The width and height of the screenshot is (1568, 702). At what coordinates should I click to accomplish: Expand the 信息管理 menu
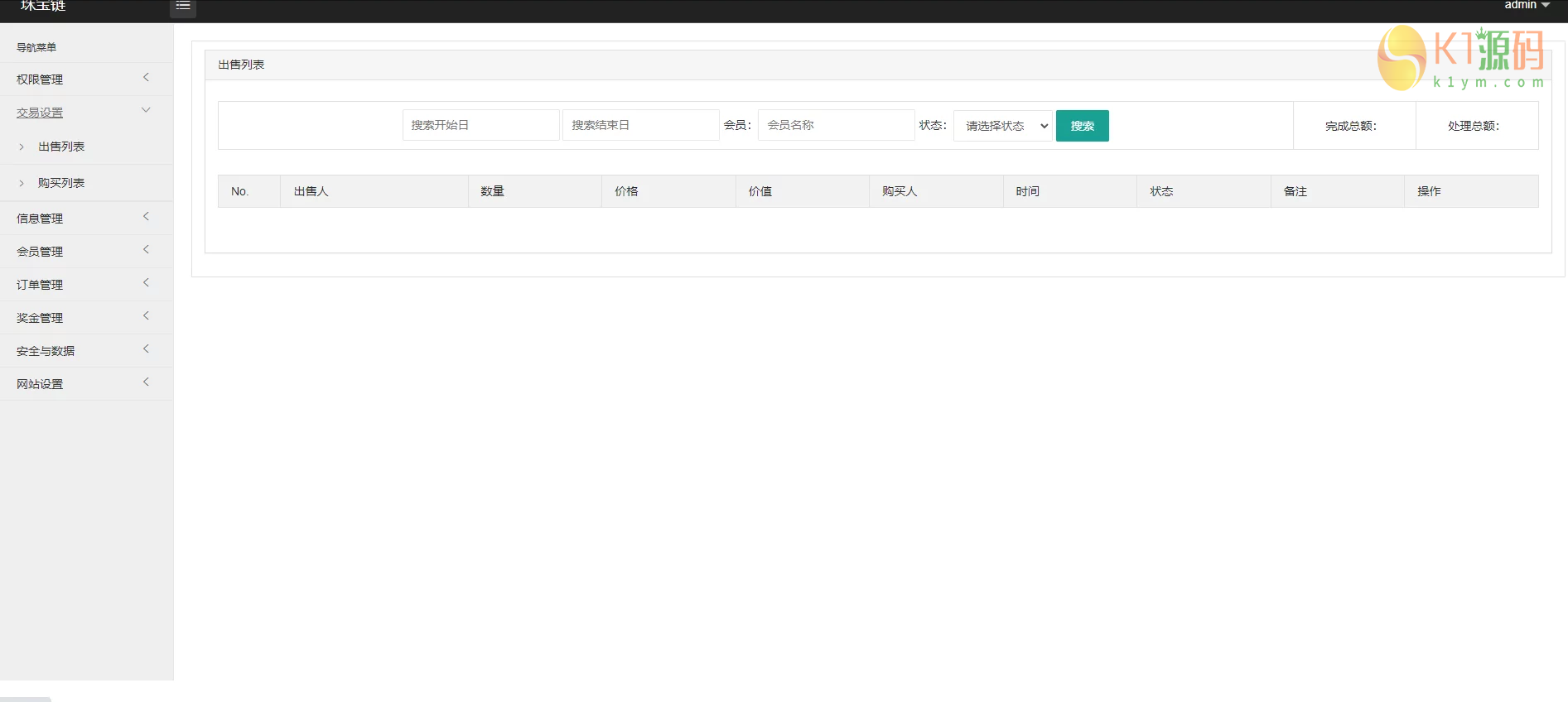pyautogui.click(x=86, y=219)
